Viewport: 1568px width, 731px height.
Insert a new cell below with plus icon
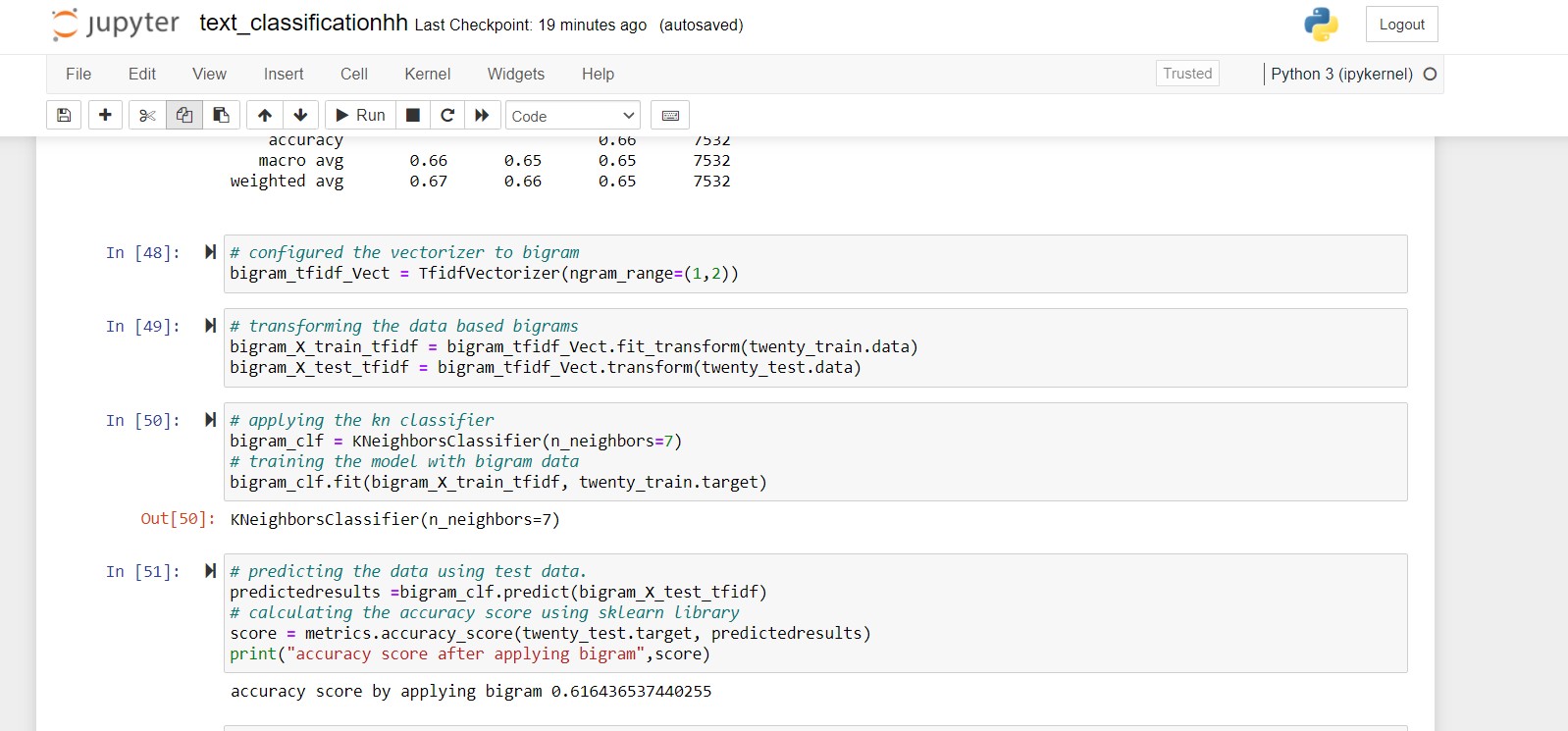[105, 115]
